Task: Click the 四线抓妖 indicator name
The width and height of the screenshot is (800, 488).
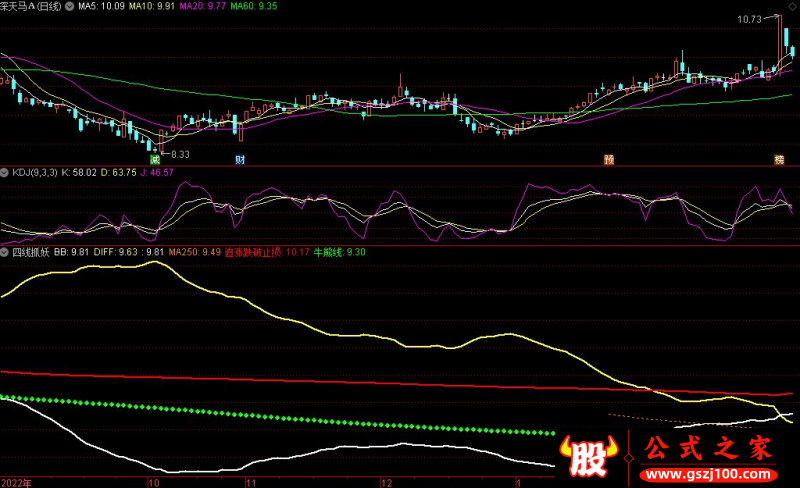Action: (x=29, y=252)
